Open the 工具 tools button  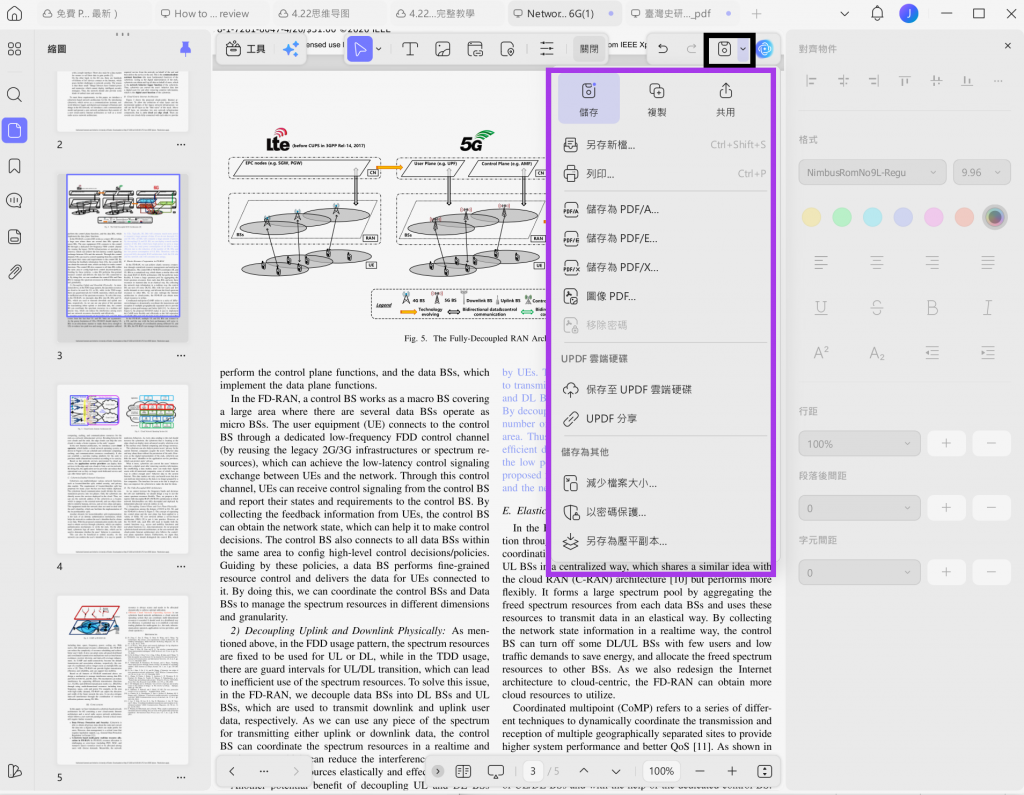pyautogui.click(x=246, y=49)
